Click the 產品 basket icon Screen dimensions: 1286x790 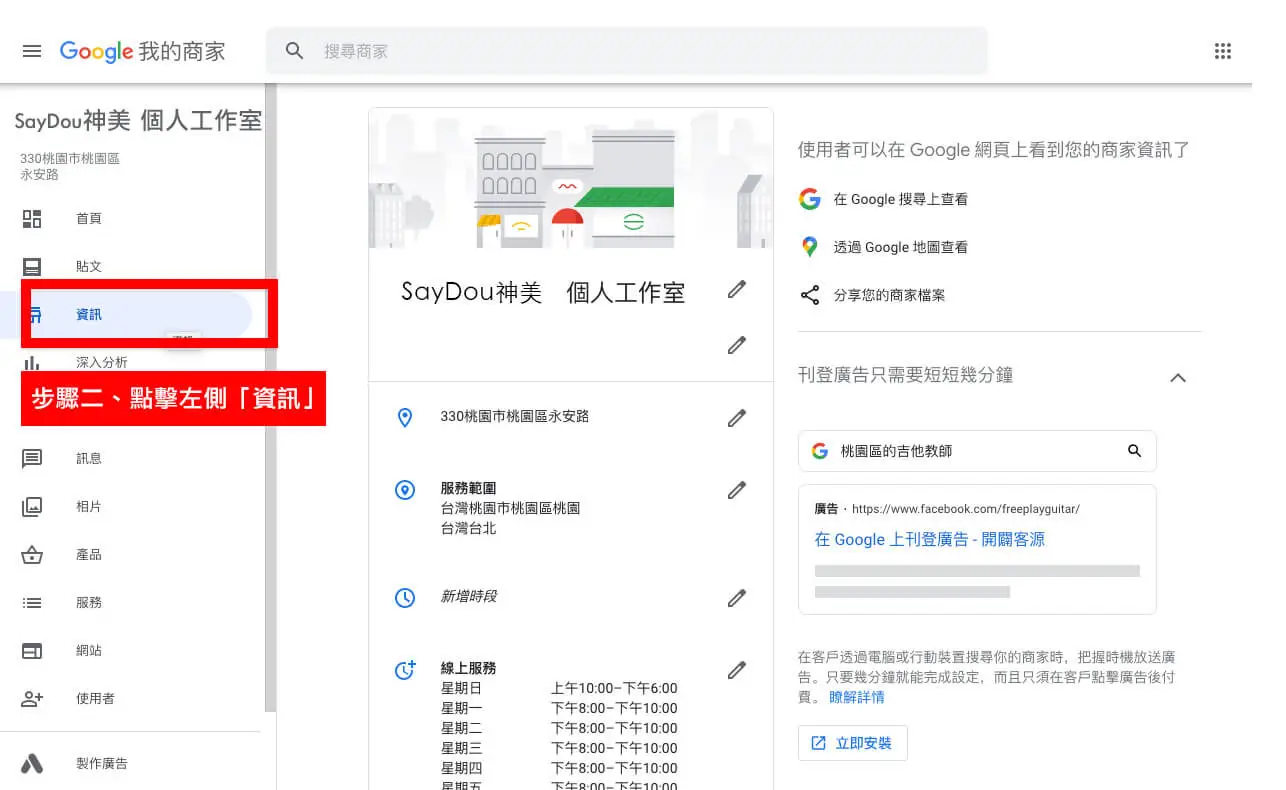32,554
